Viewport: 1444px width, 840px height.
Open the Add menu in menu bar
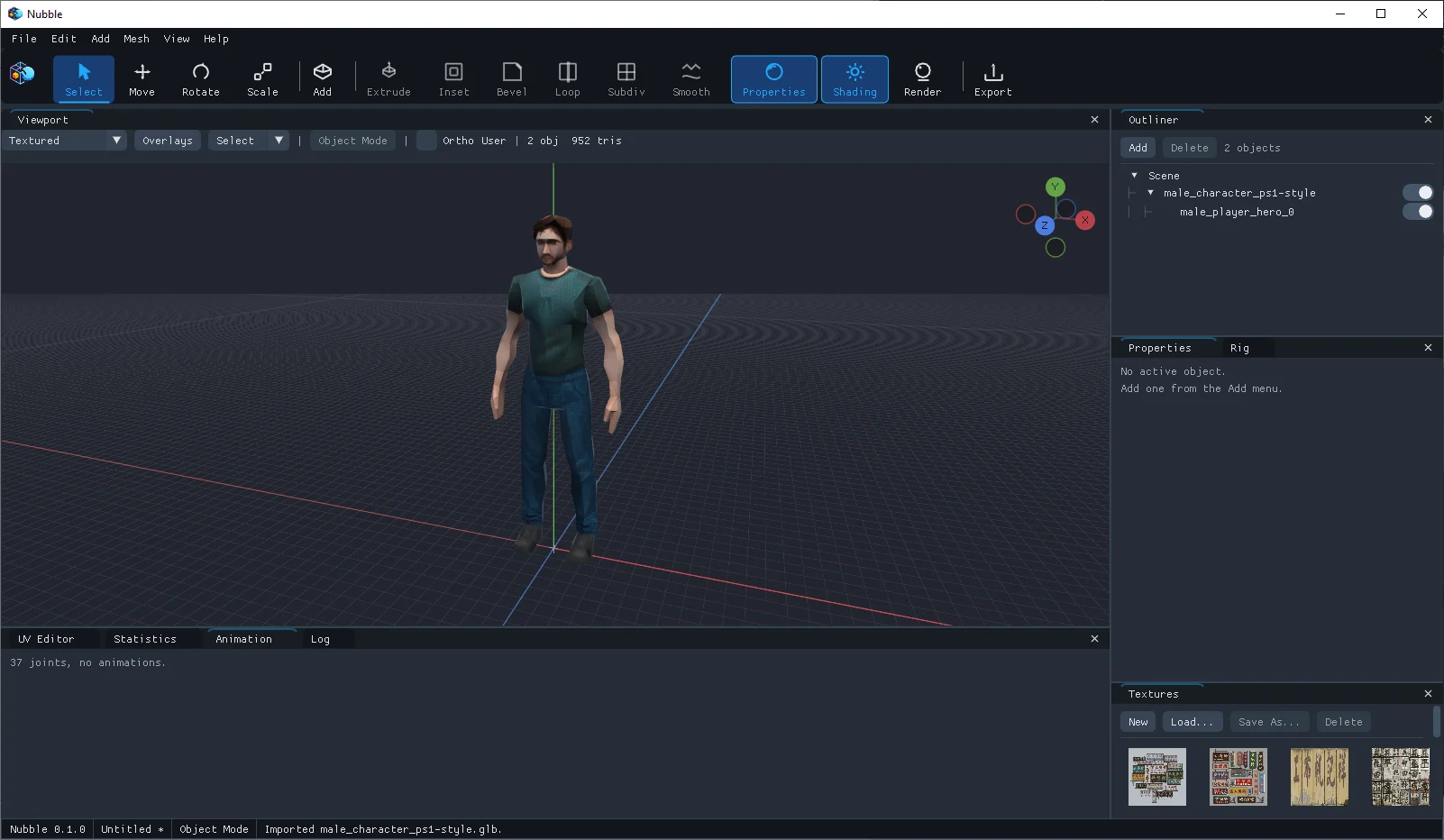tap(101, 39)
